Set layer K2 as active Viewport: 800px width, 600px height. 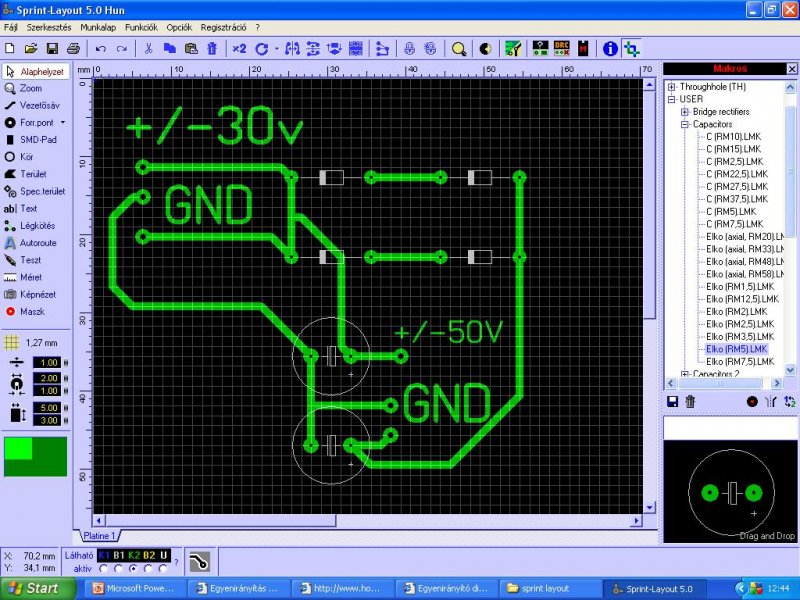(133, 568)
